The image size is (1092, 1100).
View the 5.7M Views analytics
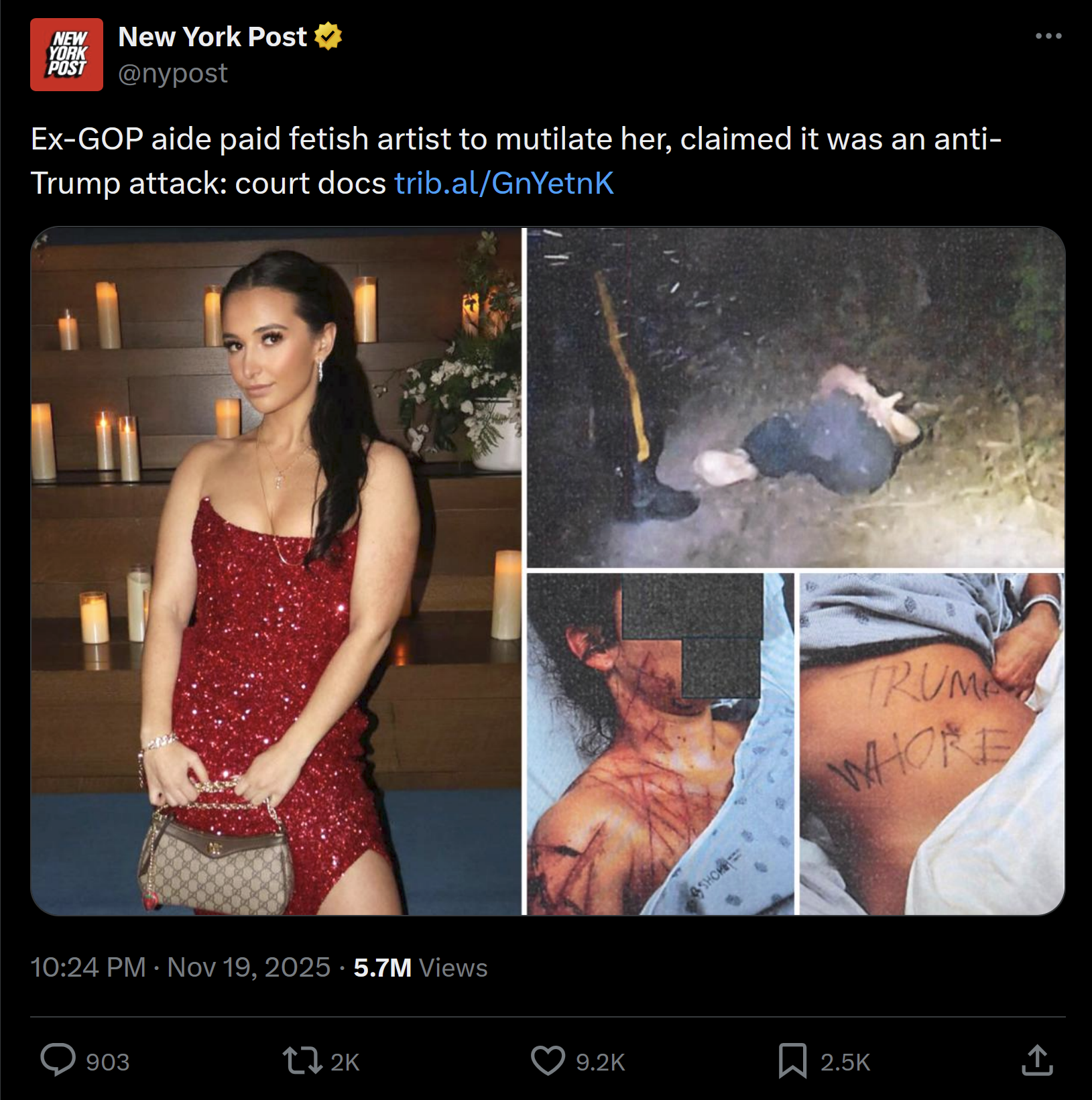coord(420,967)
